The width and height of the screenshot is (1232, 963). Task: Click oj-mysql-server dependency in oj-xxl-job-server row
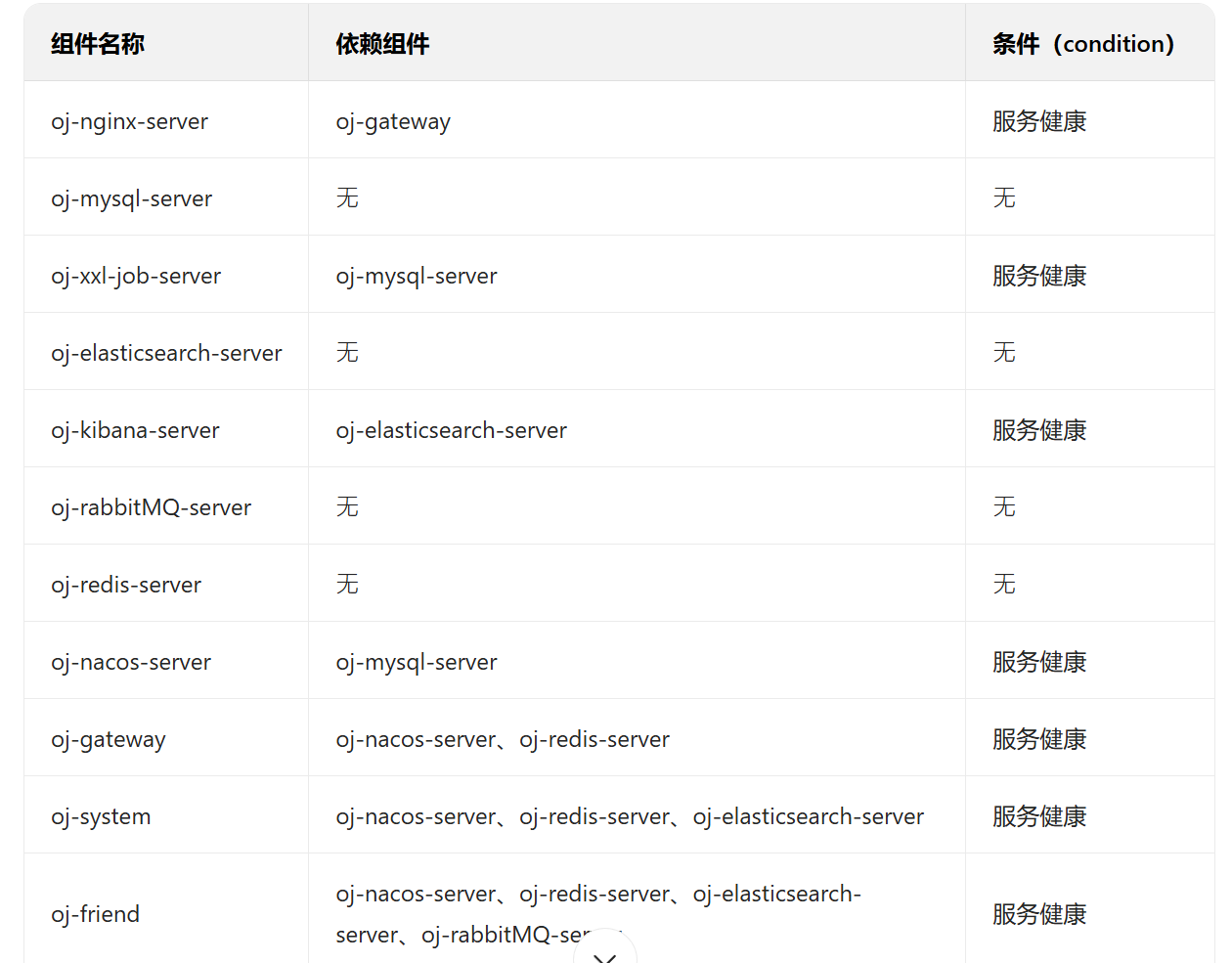(x=417, y=276)
